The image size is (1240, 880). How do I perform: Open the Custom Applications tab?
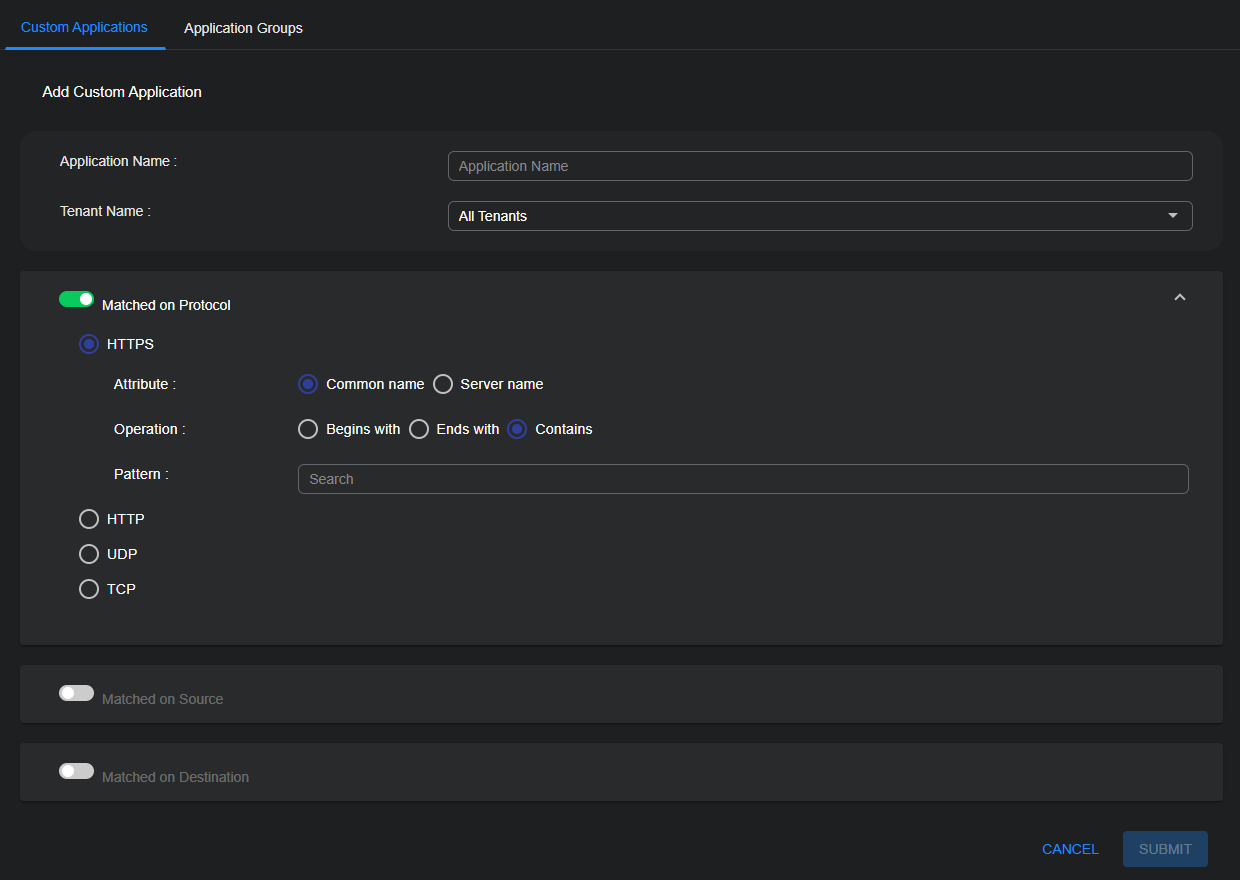(x=84, y=27)
